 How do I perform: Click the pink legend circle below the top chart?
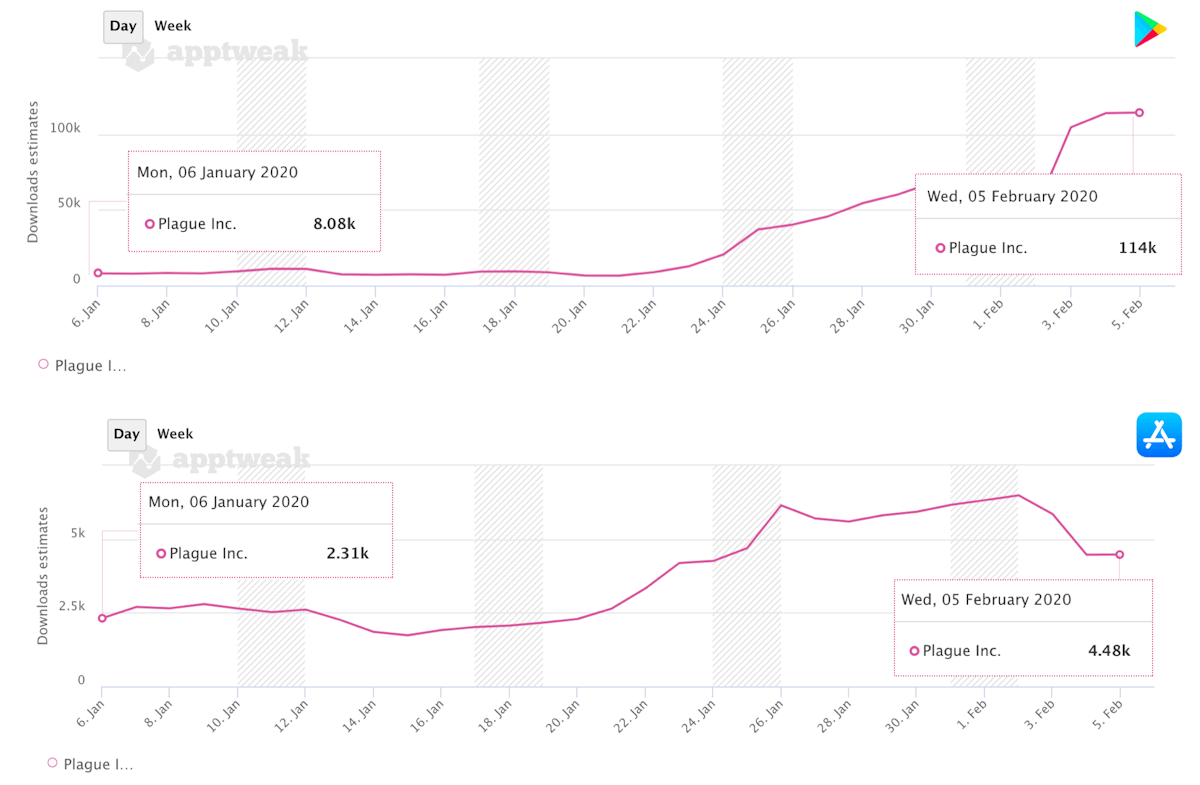pos(43,365)
